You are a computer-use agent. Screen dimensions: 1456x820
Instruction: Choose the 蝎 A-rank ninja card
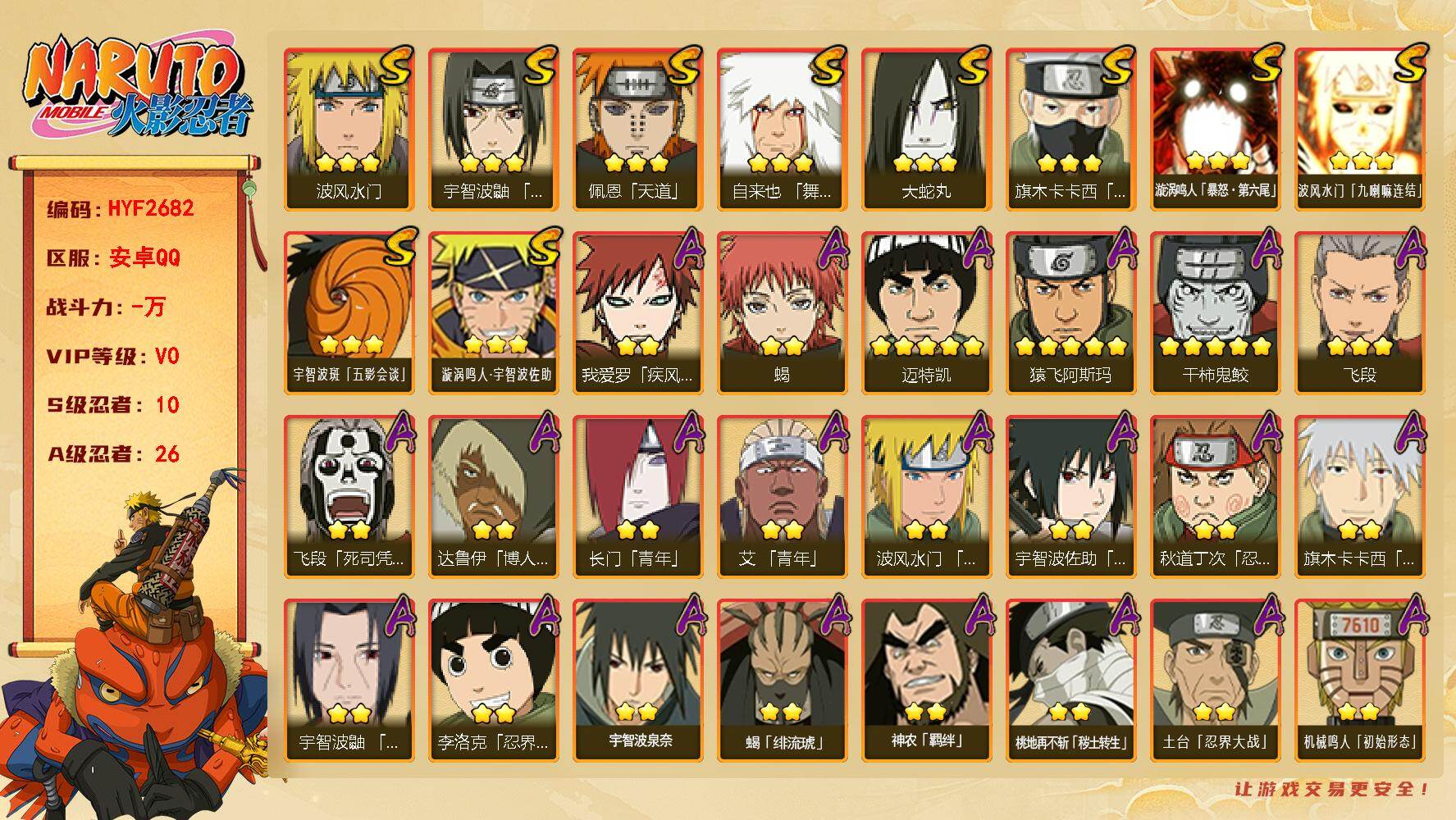pos(782,312)
